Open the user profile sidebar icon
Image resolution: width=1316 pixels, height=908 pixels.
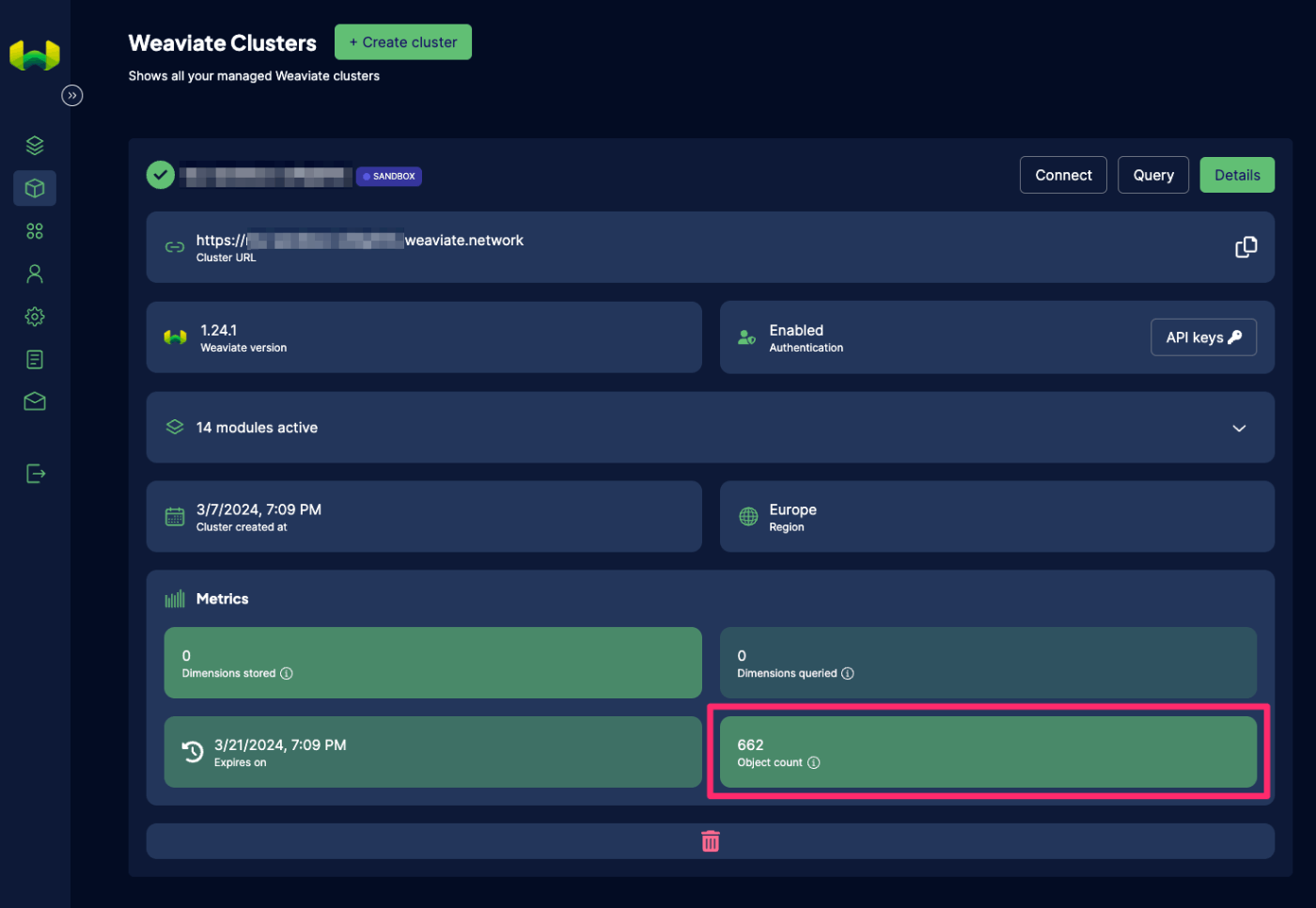(x=35, y=274)
